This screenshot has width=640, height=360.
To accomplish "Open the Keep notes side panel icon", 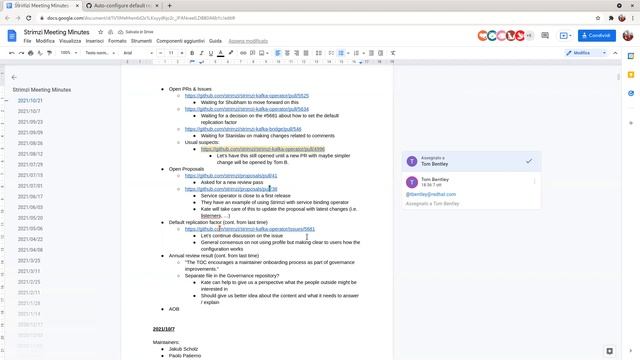I will point(631,75).
